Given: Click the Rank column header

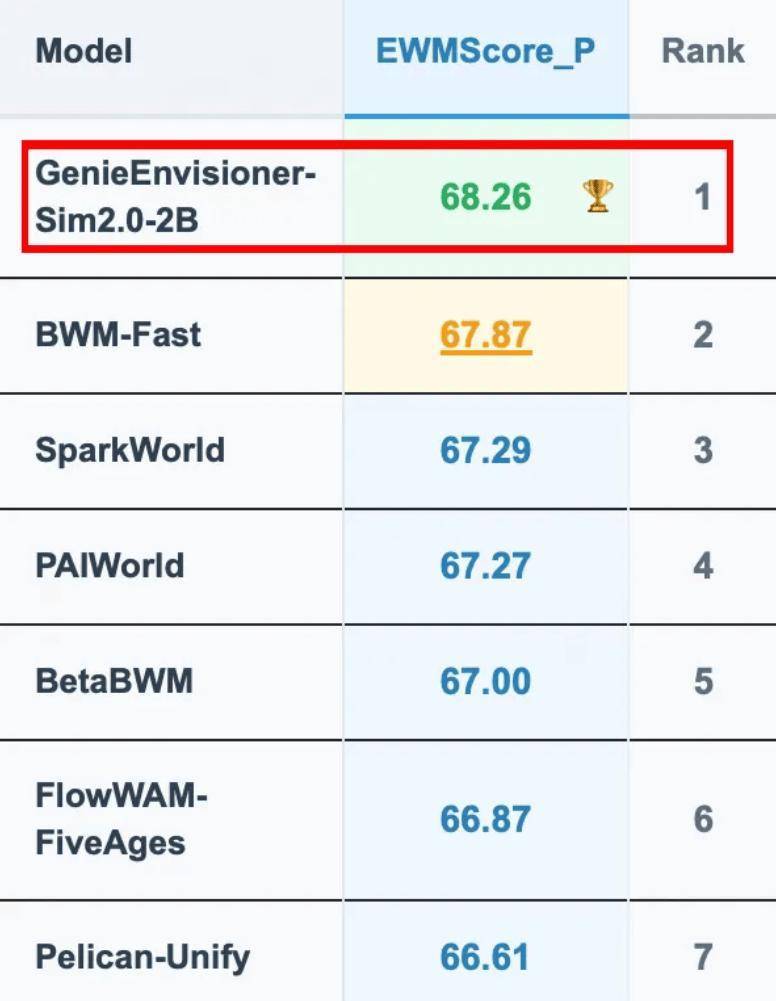Looking at the screenshot, I should pyautogui.click(x=703, y=51).
